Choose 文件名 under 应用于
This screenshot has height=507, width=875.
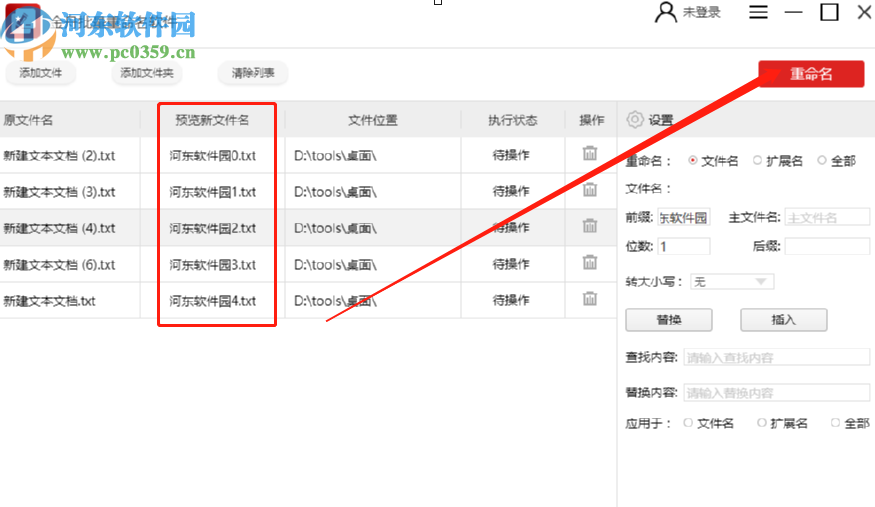688,423
